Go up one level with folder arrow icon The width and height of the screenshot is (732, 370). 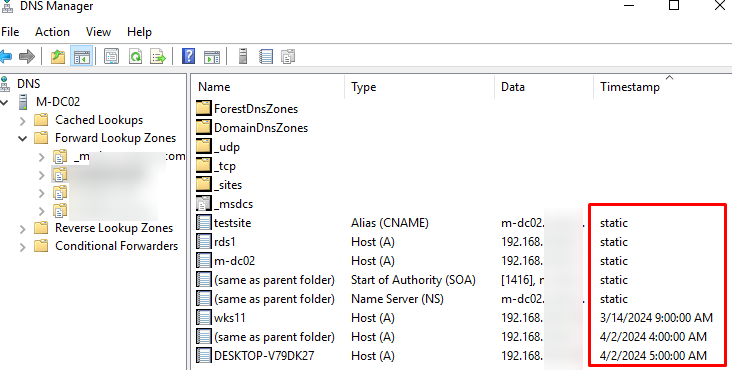58,57
